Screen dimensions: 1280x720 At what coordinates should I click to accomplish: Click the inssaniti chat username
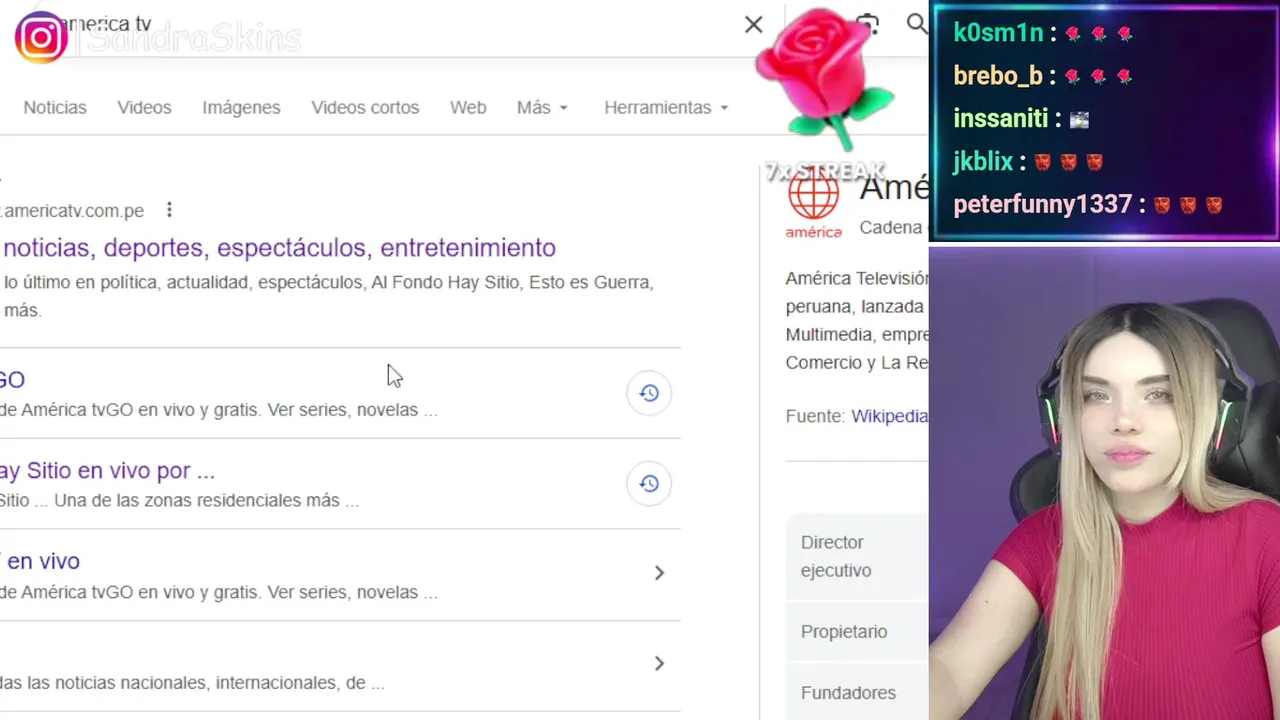1000,119
